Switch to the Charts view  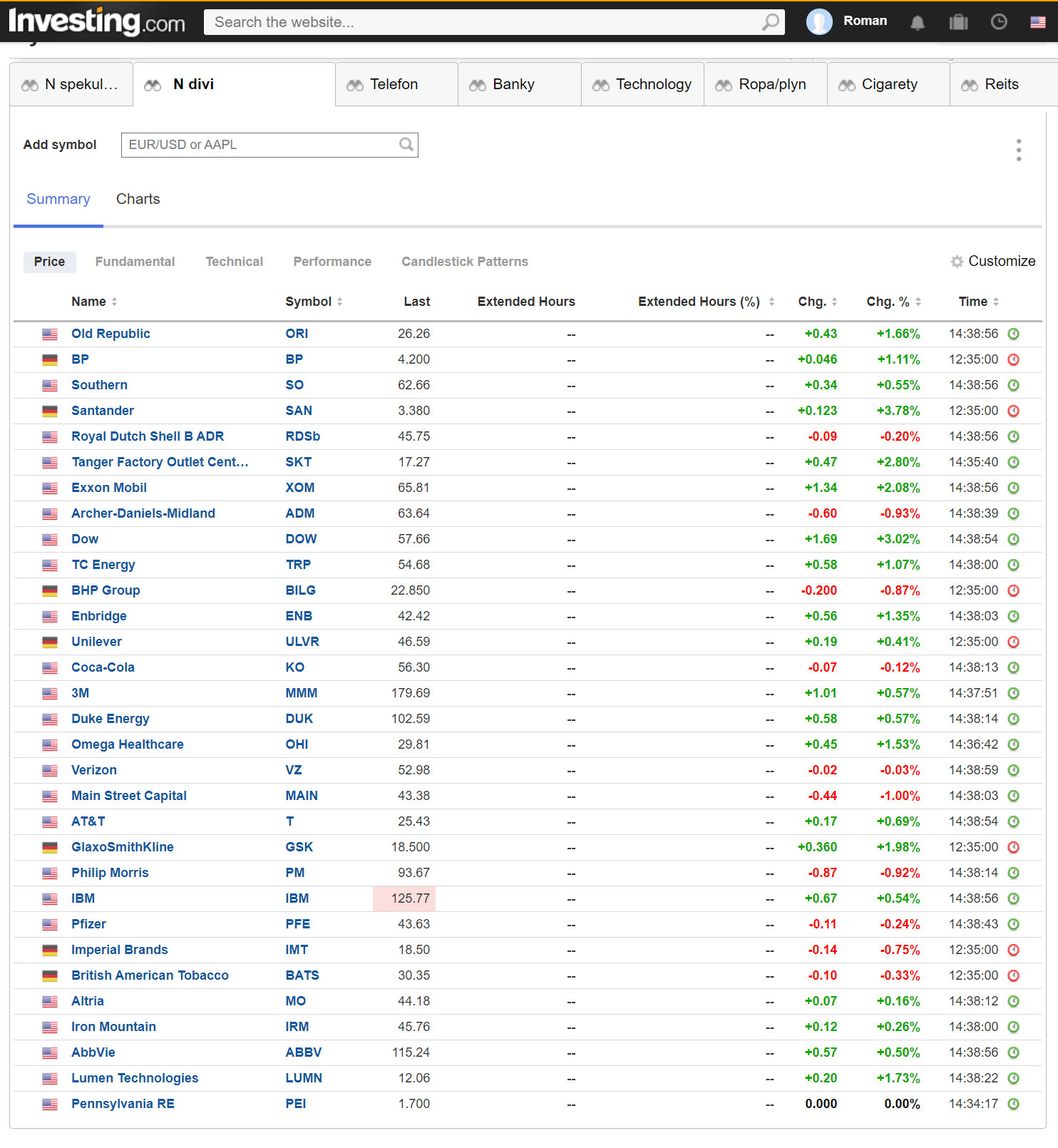click(x=138, y=199)
